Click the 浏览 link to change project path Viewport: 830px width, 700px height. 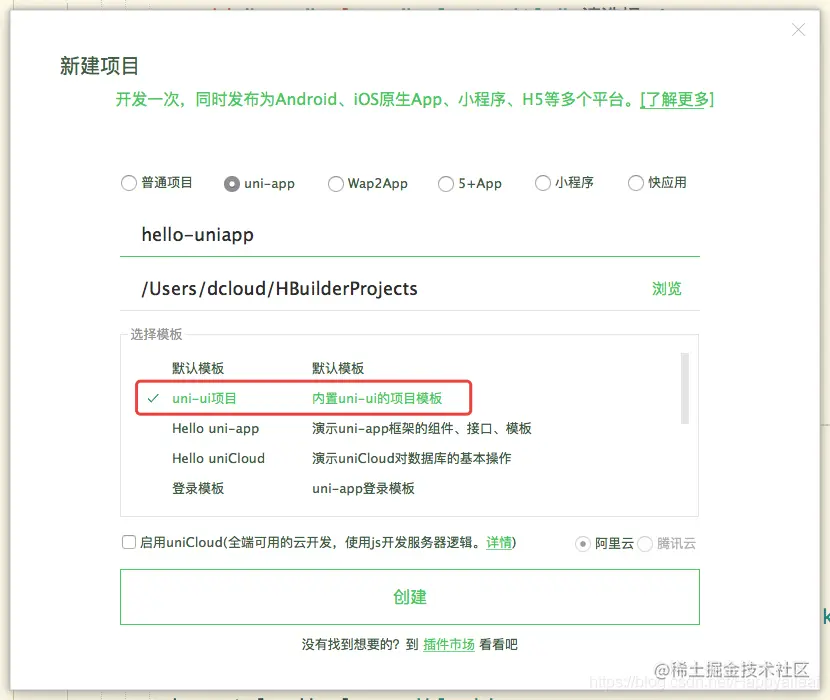666,287
